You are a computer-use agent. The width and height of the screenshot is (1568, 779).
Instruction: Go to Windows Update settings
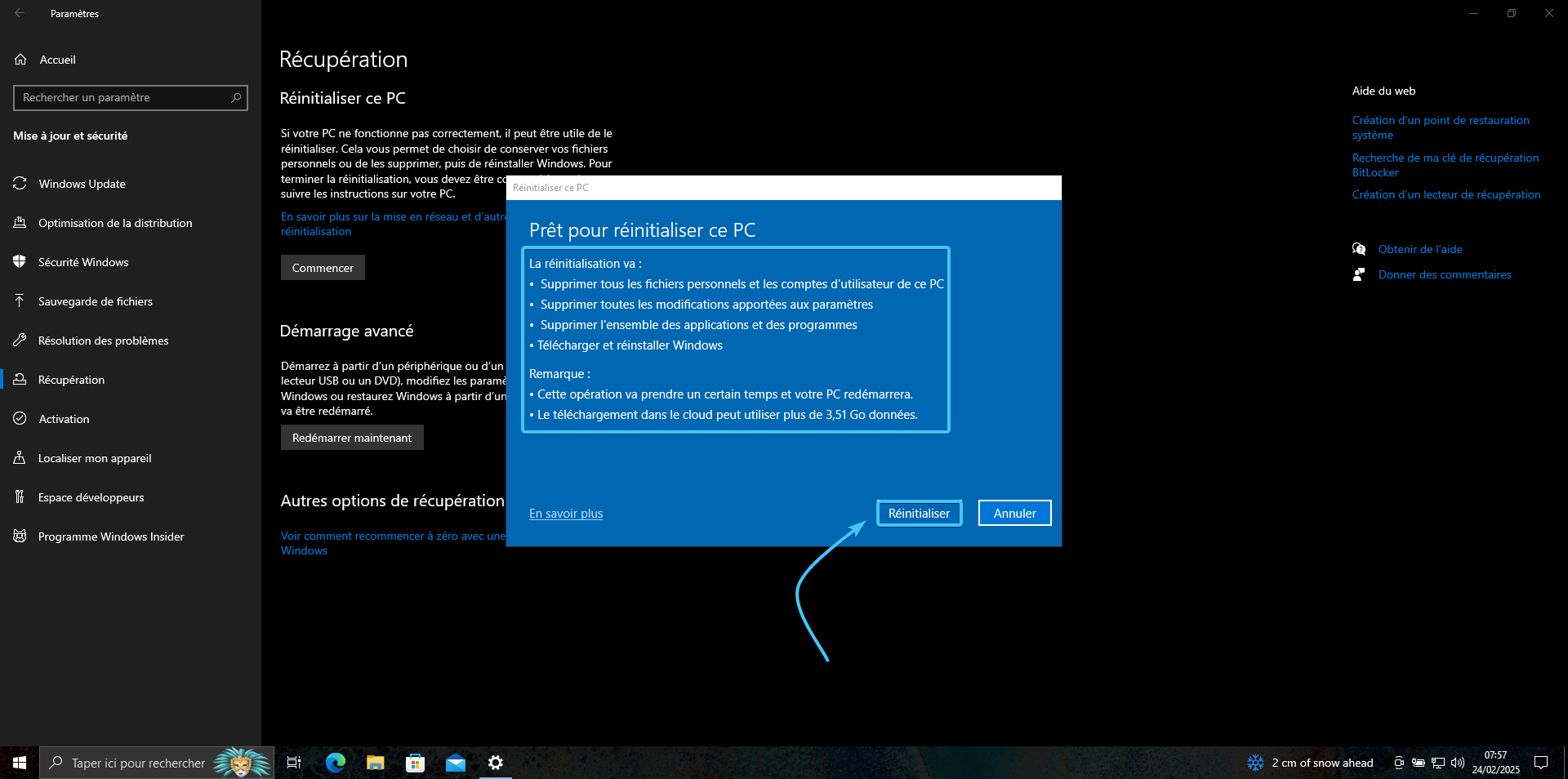(82, 184)
